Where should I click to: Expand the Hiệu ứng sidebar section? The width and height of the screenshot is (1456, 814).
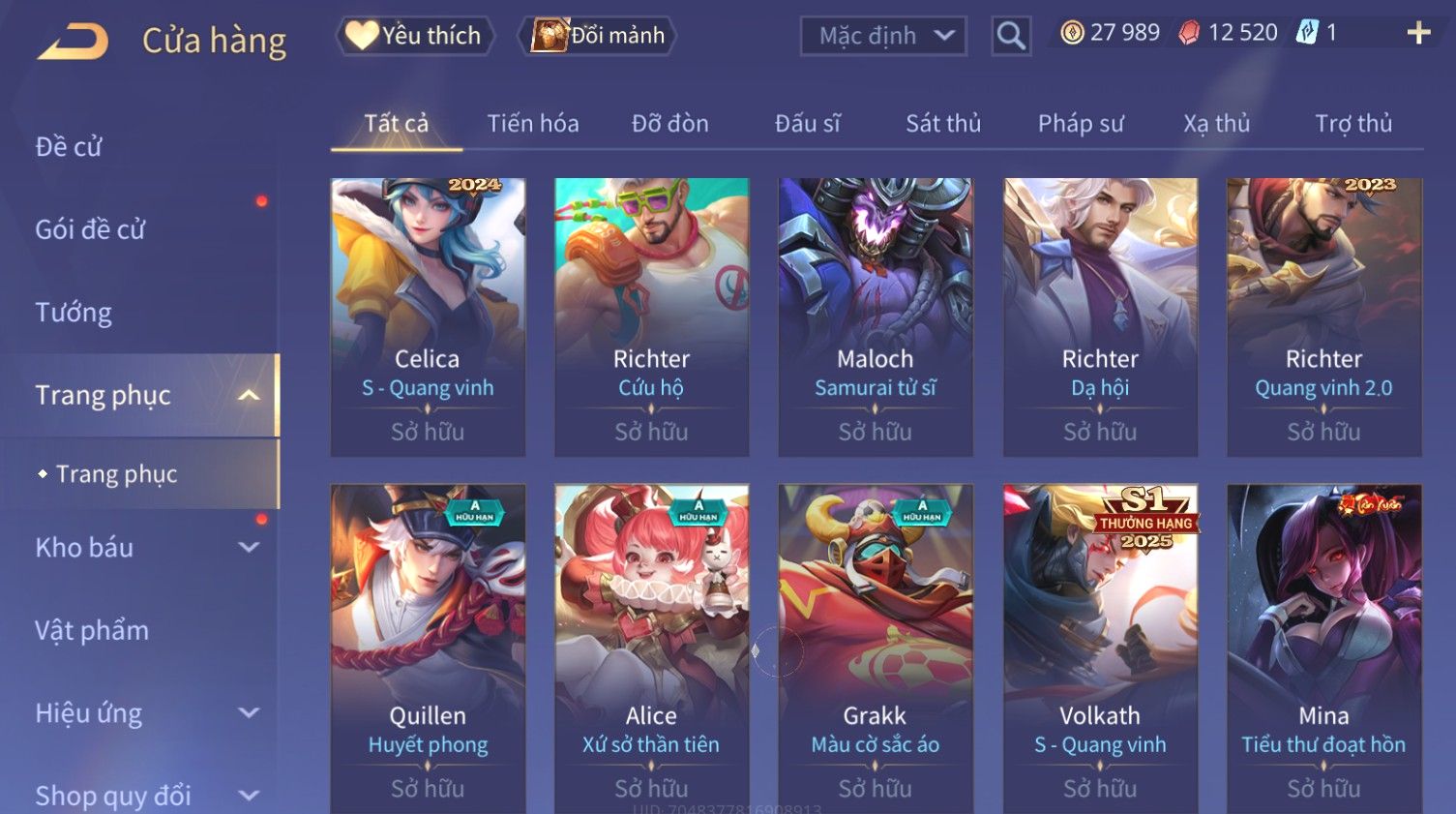tap(249, 713)
